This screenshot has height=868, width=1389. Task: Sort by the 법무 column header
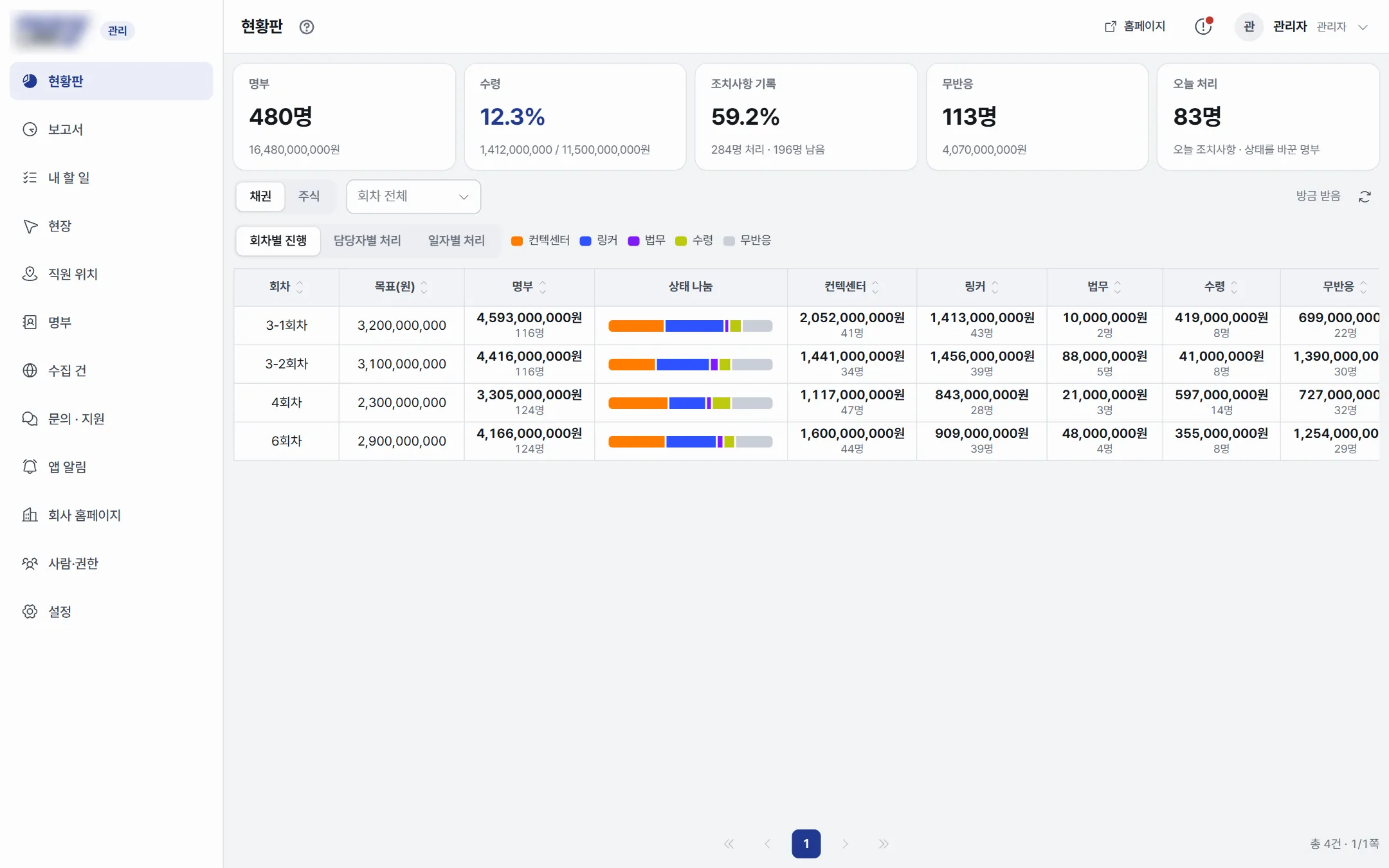click(x=1105, y=287)
